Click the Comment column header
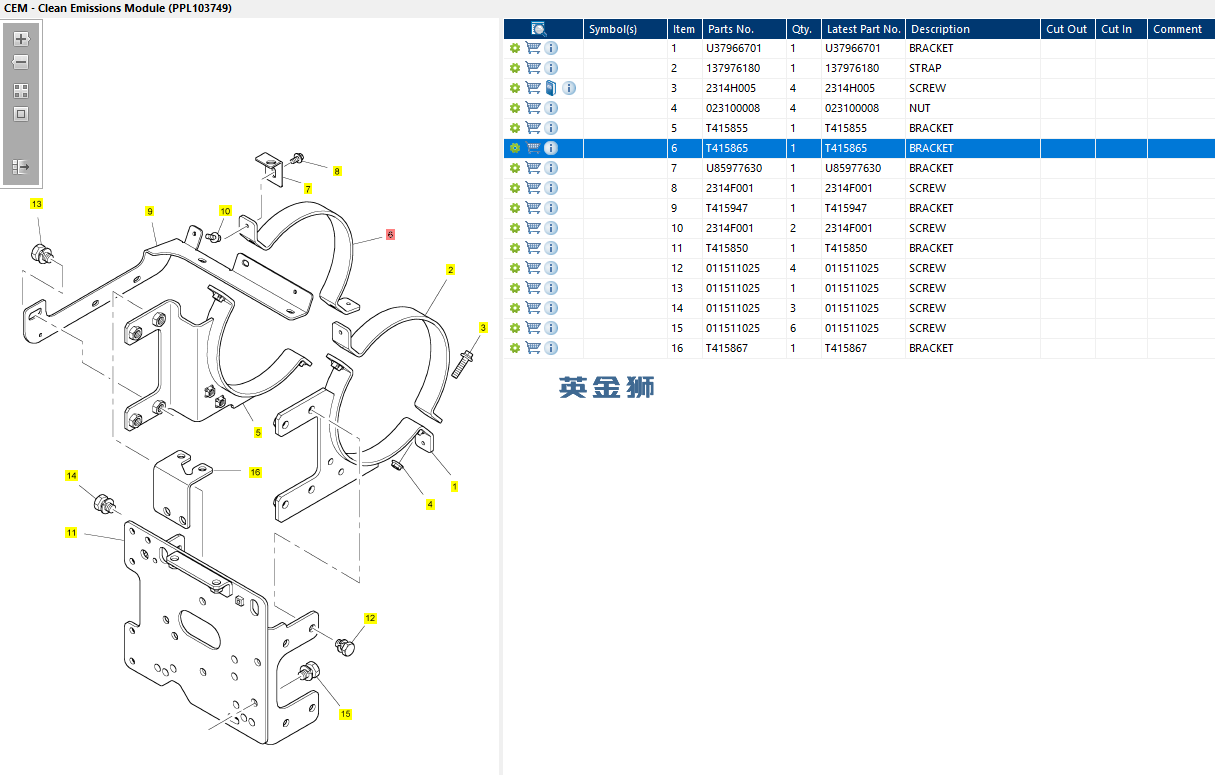 point(1181,29)
